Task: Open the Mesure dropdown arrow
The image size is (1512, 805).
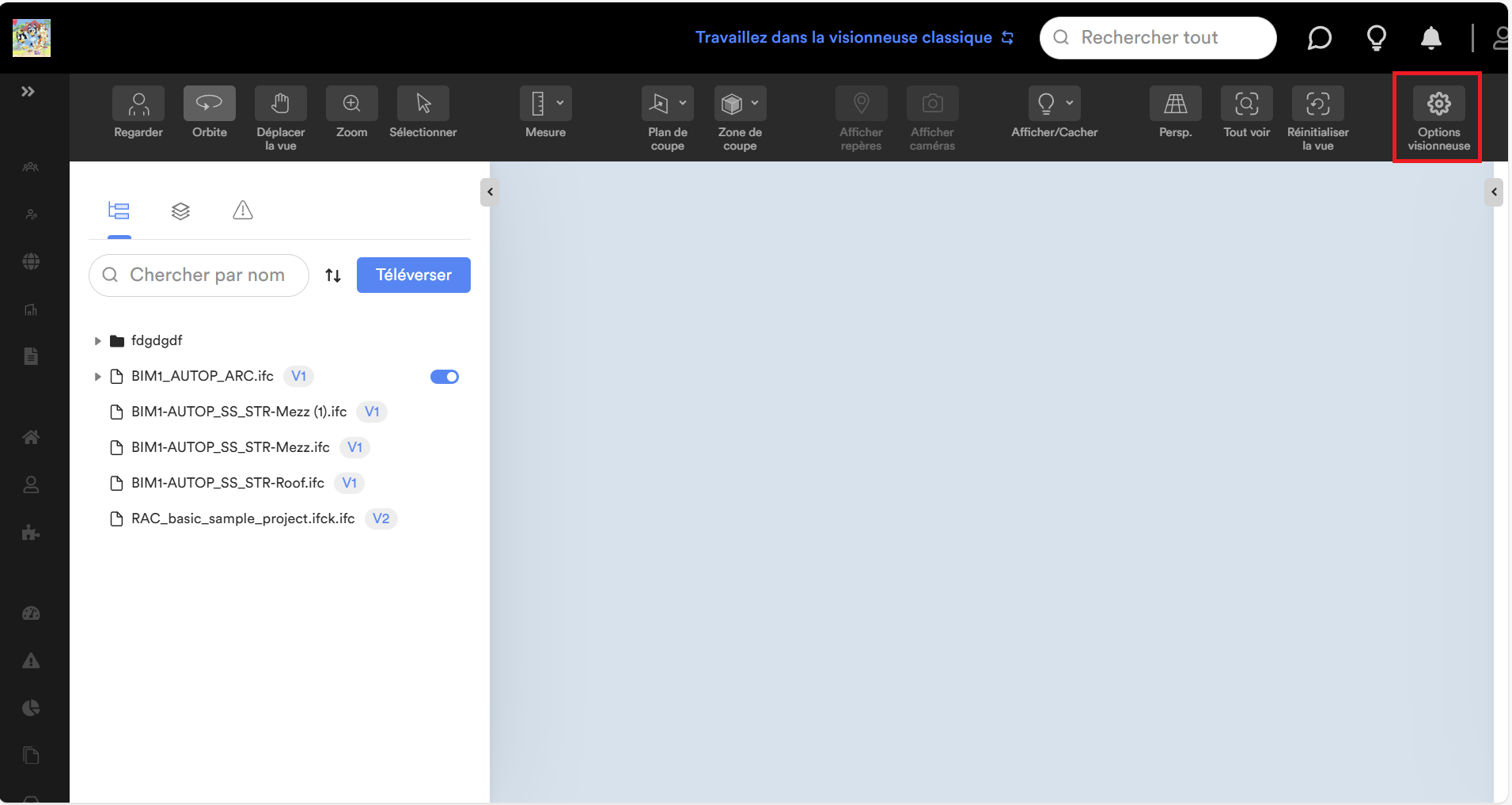Action: tap(560, 103)
